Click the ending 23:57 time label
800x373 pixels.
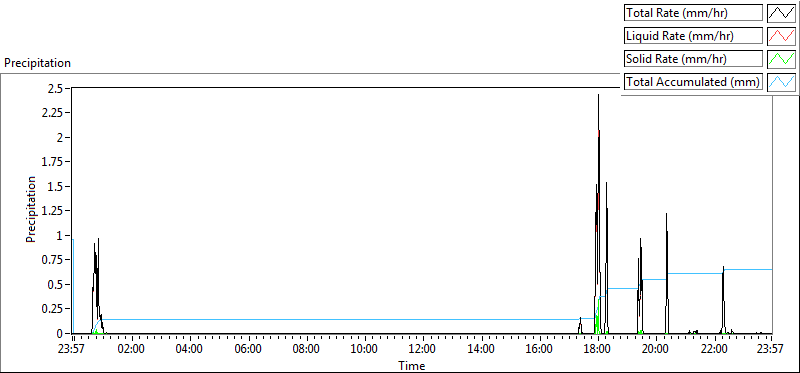771,350
